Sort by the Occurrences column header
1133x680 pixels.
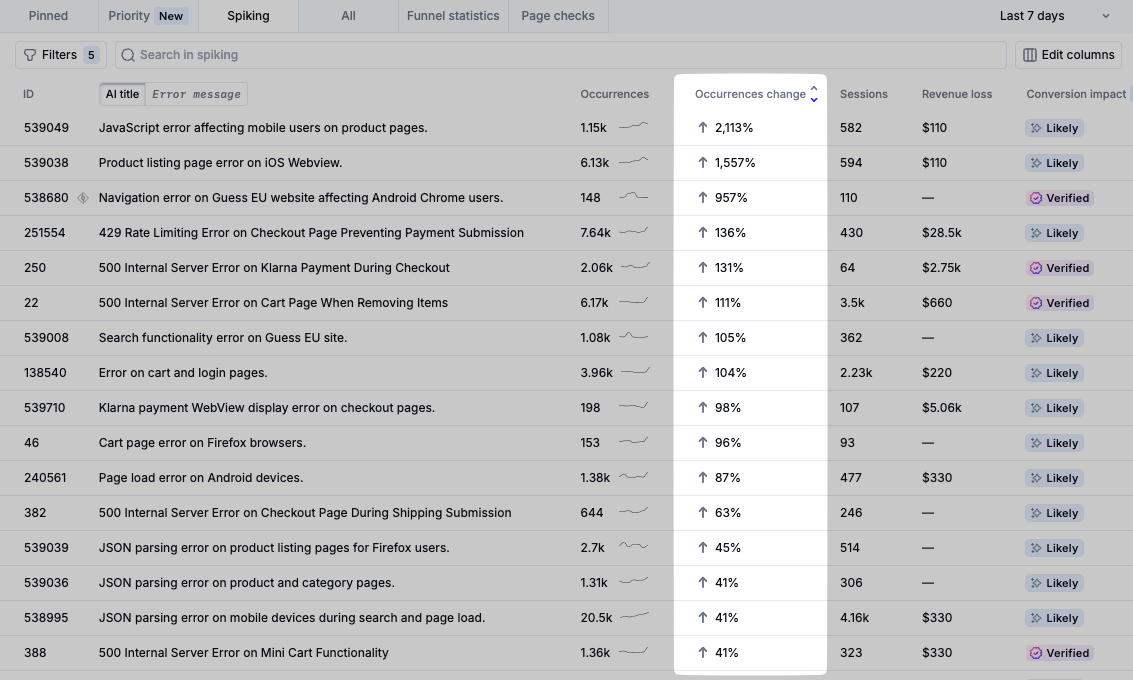coord(614,94)
